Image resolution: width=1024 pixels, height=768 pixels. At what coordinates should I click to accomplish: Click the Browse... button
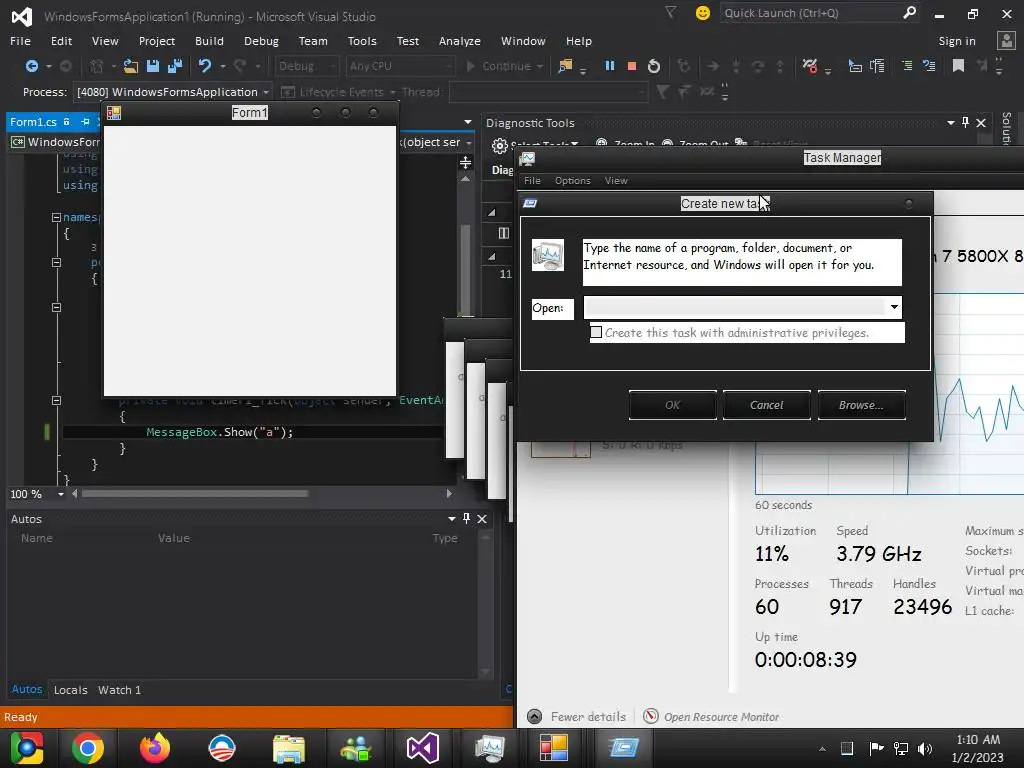[x=861, y=405]
